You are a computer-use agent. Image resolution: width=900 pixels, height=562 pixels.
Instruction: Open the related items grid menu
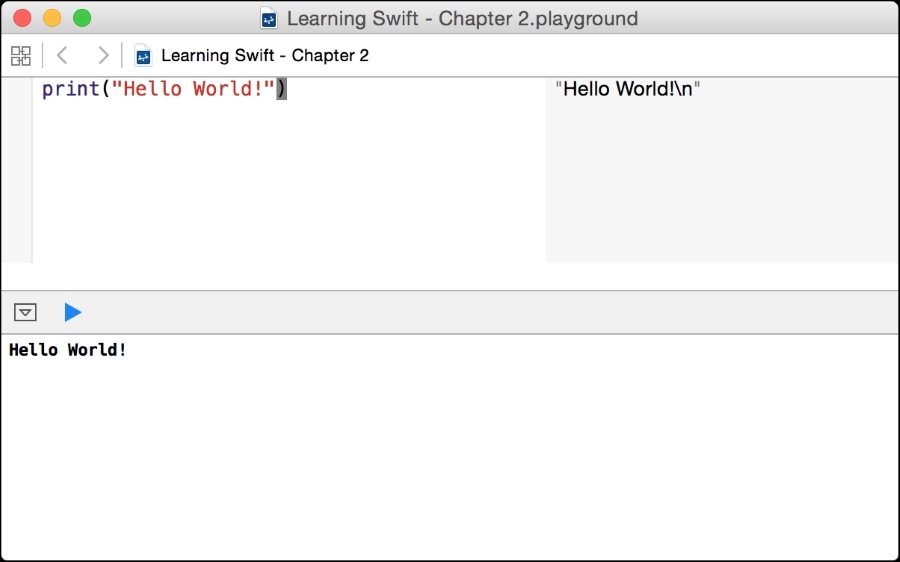pyautogui.click(x=21, y=56)
